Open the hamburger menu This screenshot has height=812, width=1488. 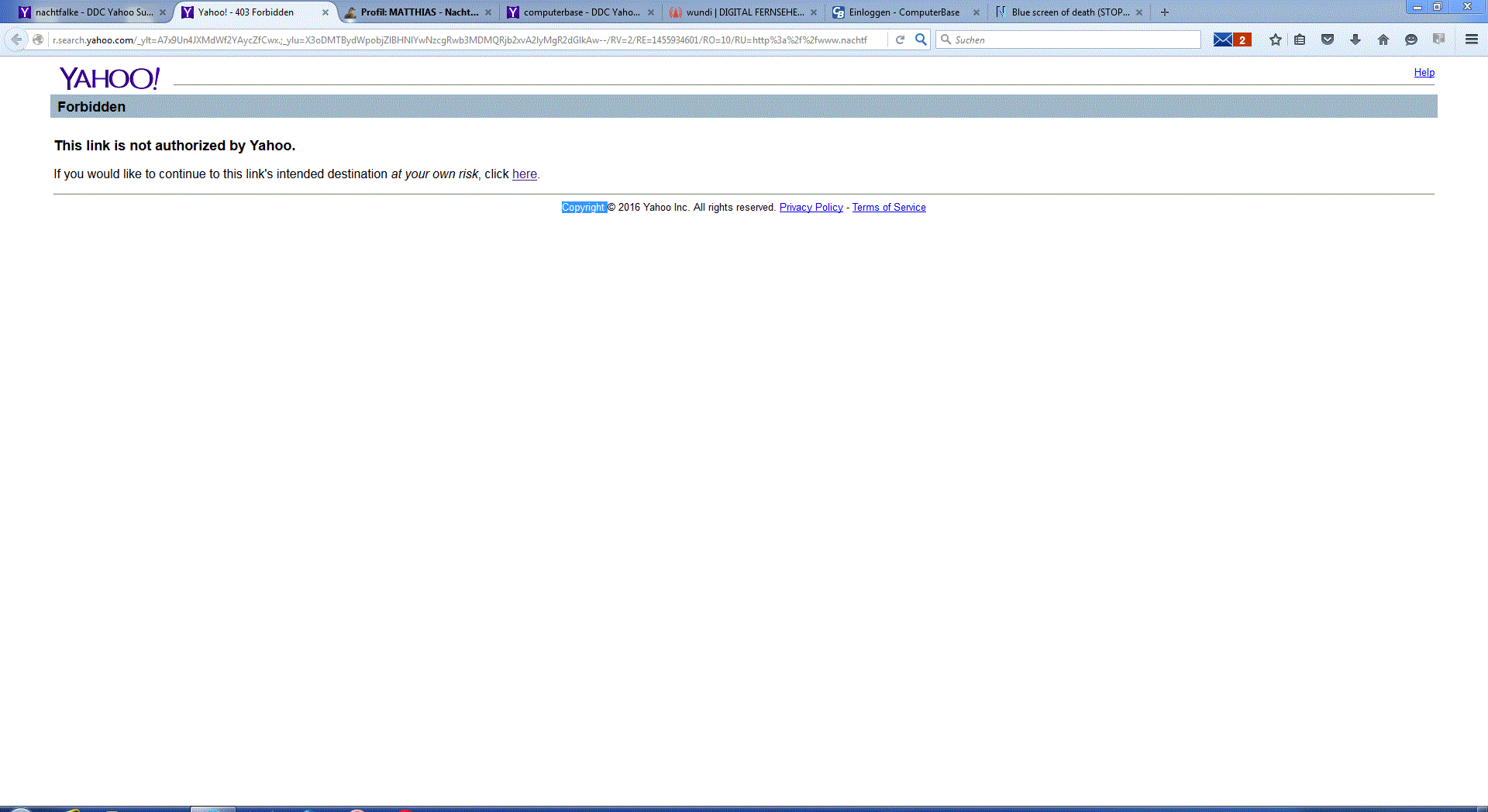click(1472, 40)
